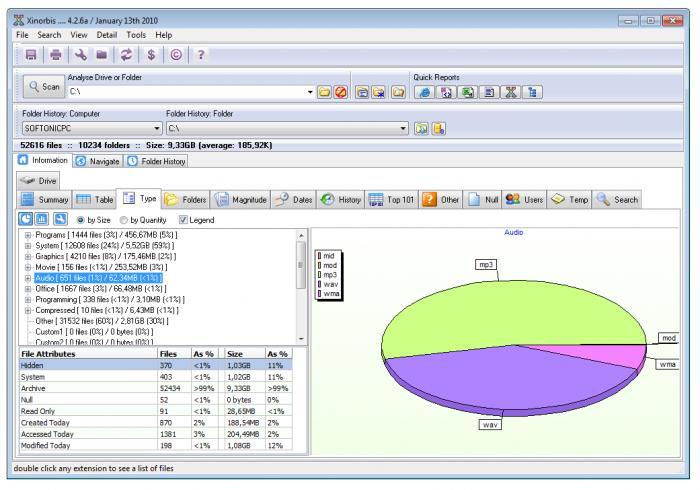The height and width of the screenshot is (490, 700).
Task: Expand the Movie tree node
Action: (x=28, y=267)
